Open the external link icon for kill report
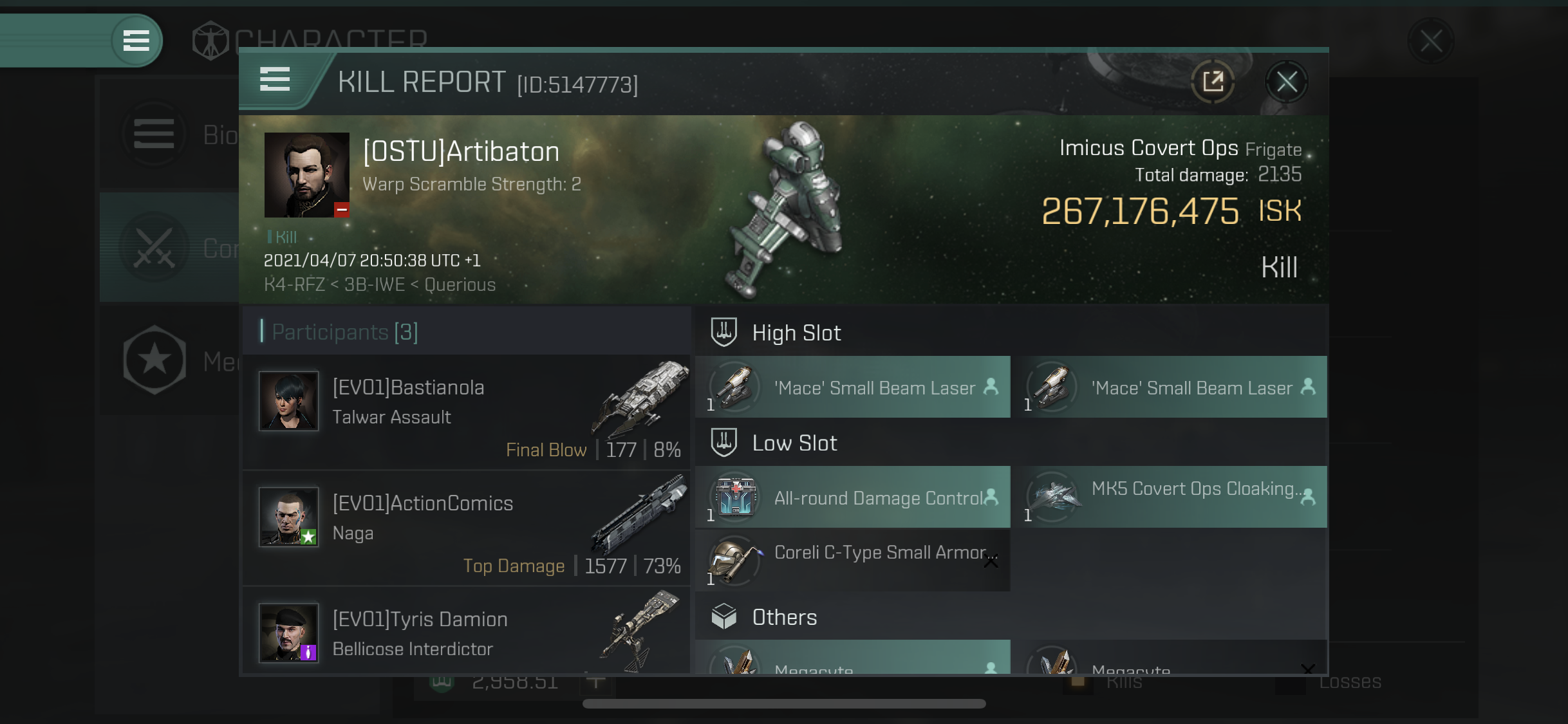This screenshot has height=724, width=1568. point(1214,84)
